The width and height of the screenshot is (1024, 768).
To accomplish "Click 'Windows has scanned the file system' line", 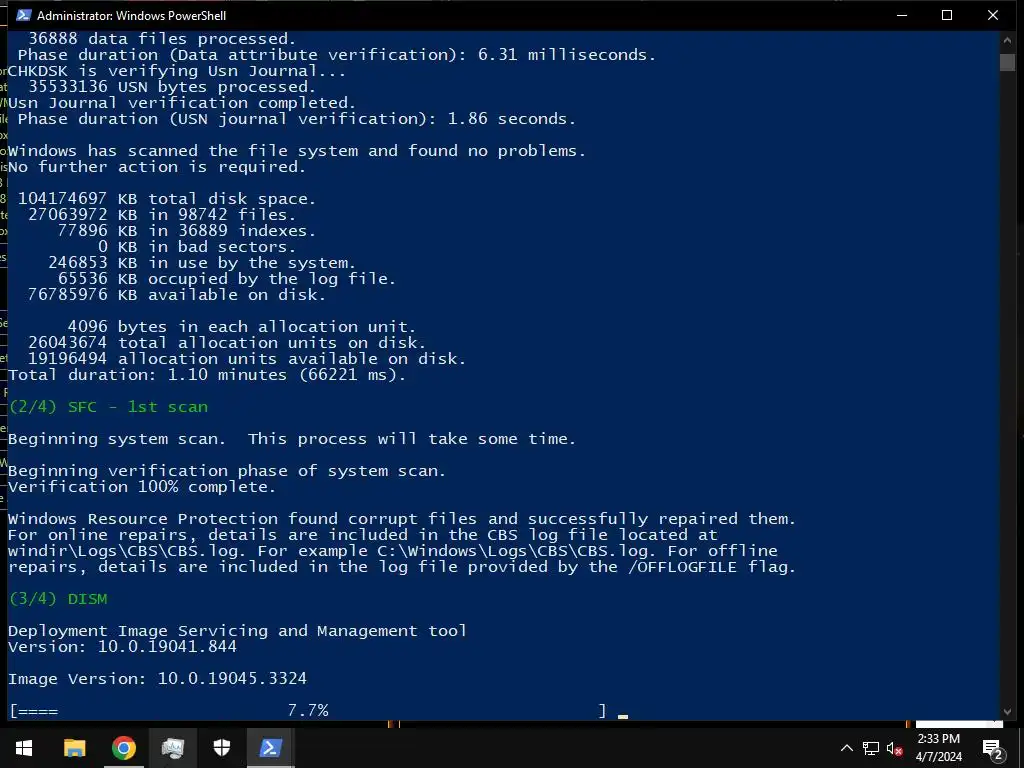I will [x=296, y=151].
